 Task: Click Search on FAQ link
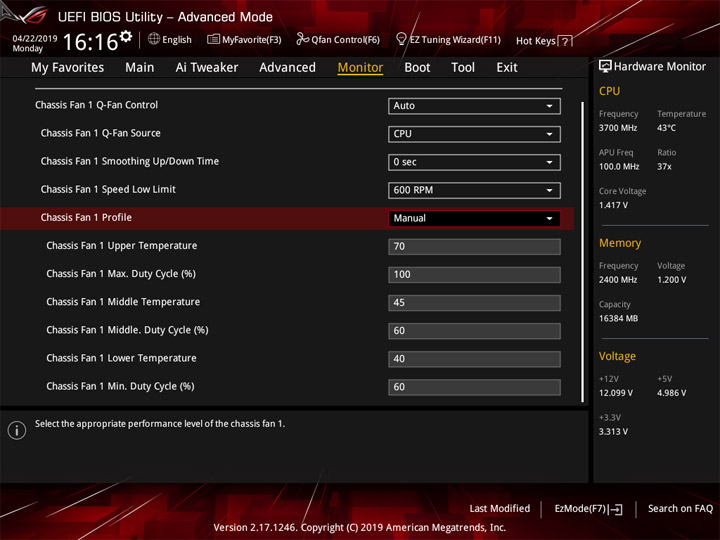click(x=680, y=508)
